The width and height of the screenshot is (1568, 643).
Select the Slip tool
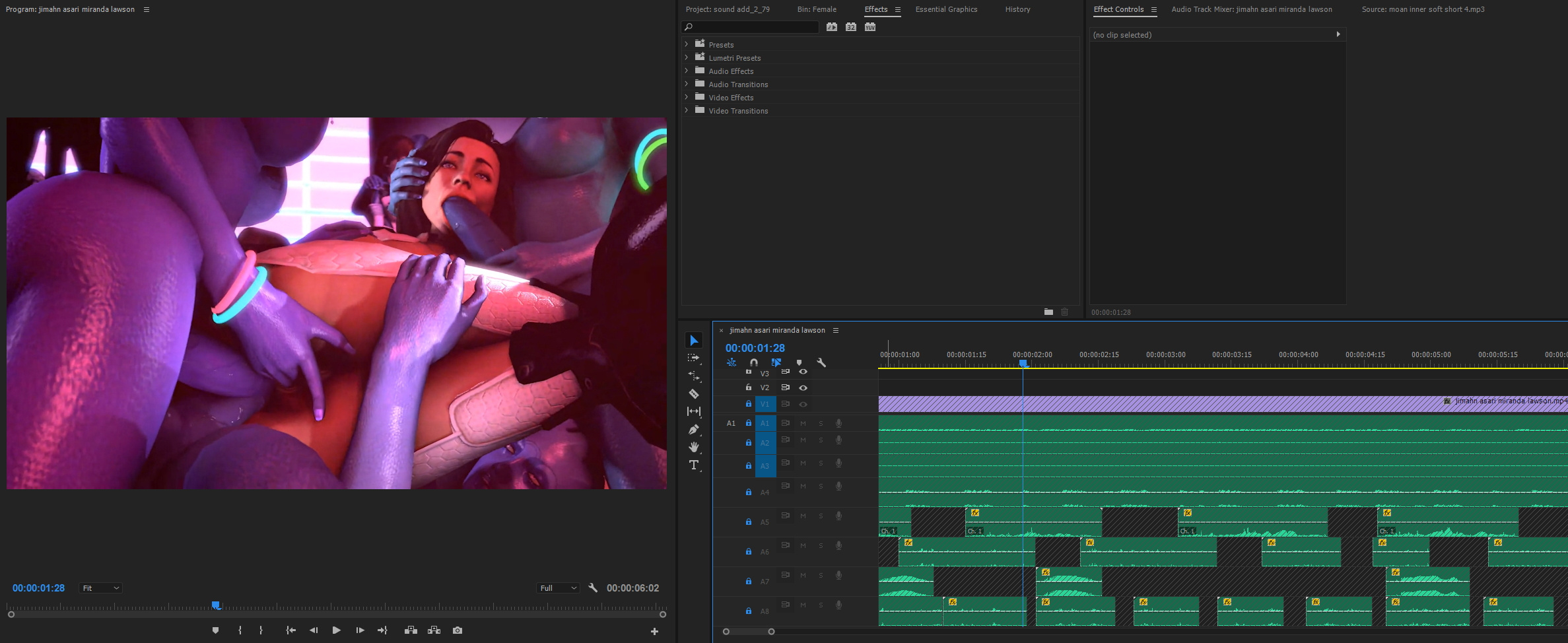click(694, 411)
